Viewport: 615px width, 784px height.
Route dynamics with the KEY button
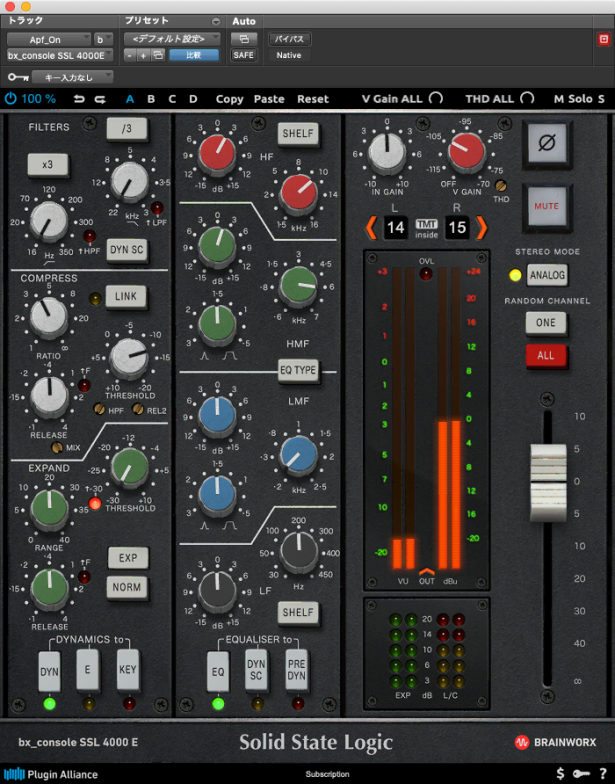128,670
